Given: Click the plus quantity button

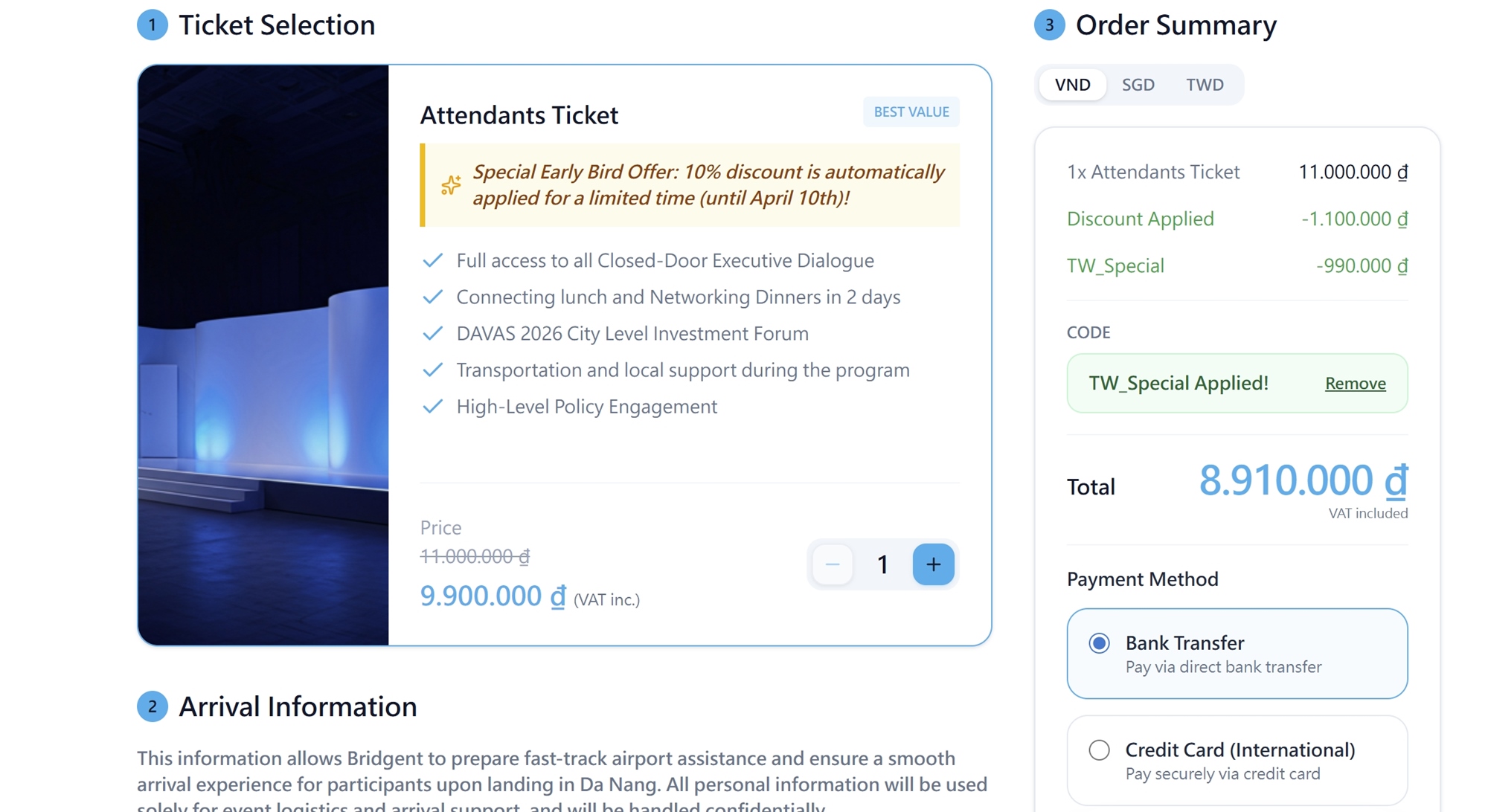Looking at the screenshot, I should click(x=933, y=564).
